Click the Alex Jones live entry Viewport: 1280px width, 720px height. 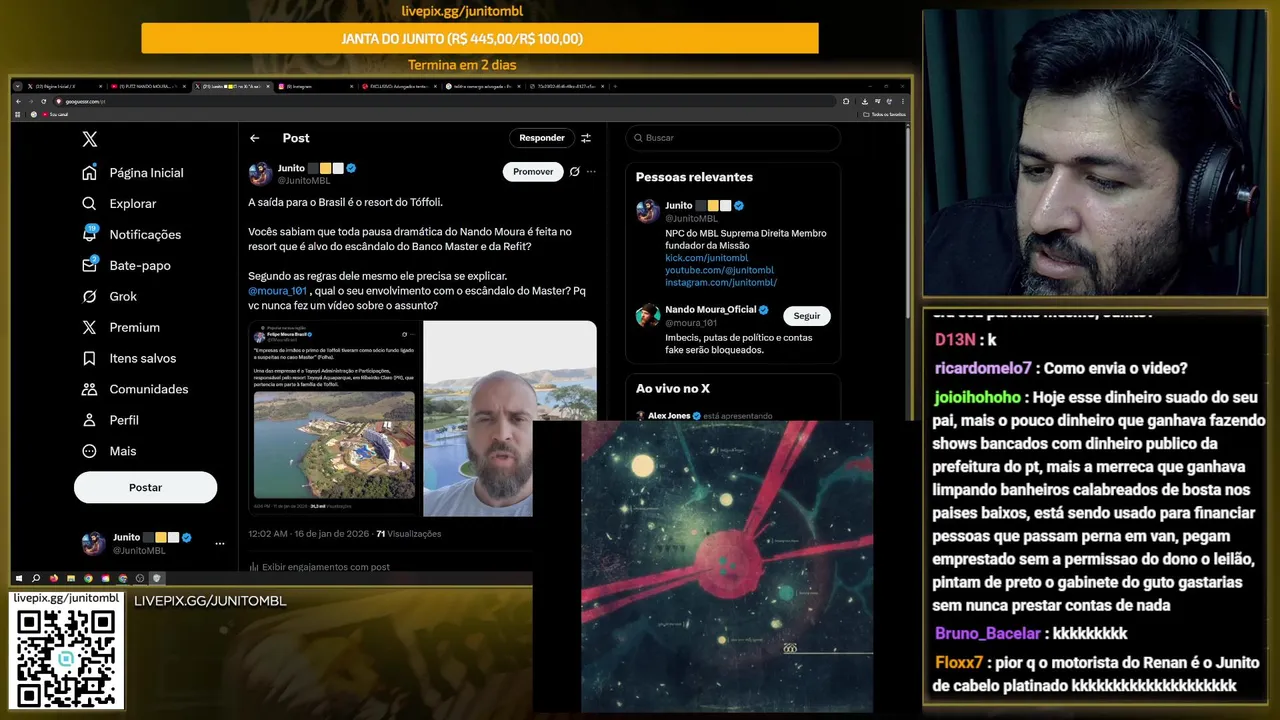click(x=733, y=415)
